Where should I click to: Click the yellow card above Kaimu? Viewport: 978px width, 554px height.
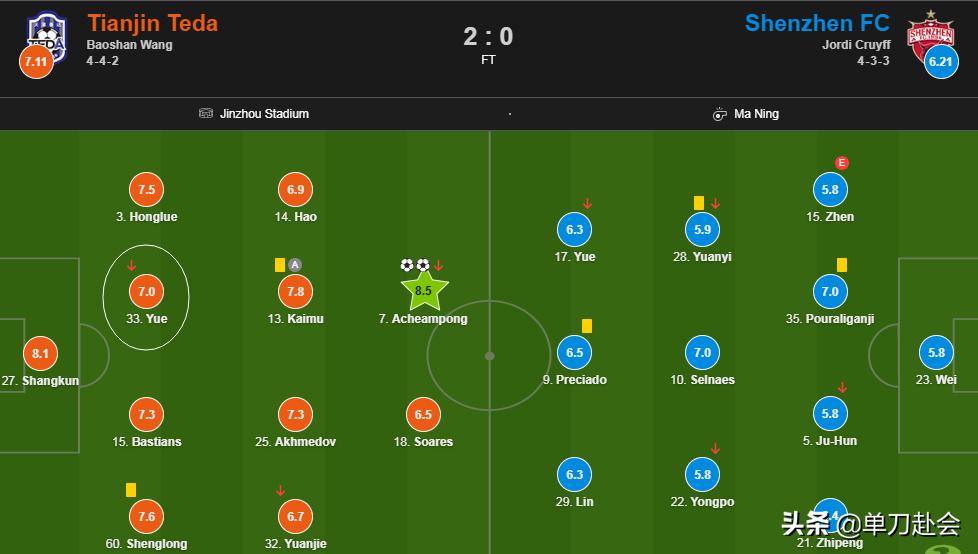pyautogui.click(x=280, y=265)
